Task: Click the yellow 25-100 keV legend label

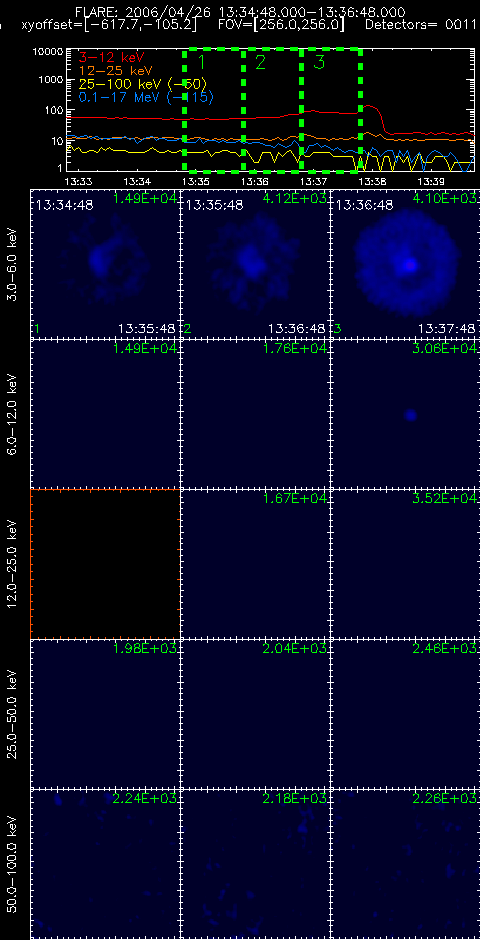Action: click(x=143, y=84)
